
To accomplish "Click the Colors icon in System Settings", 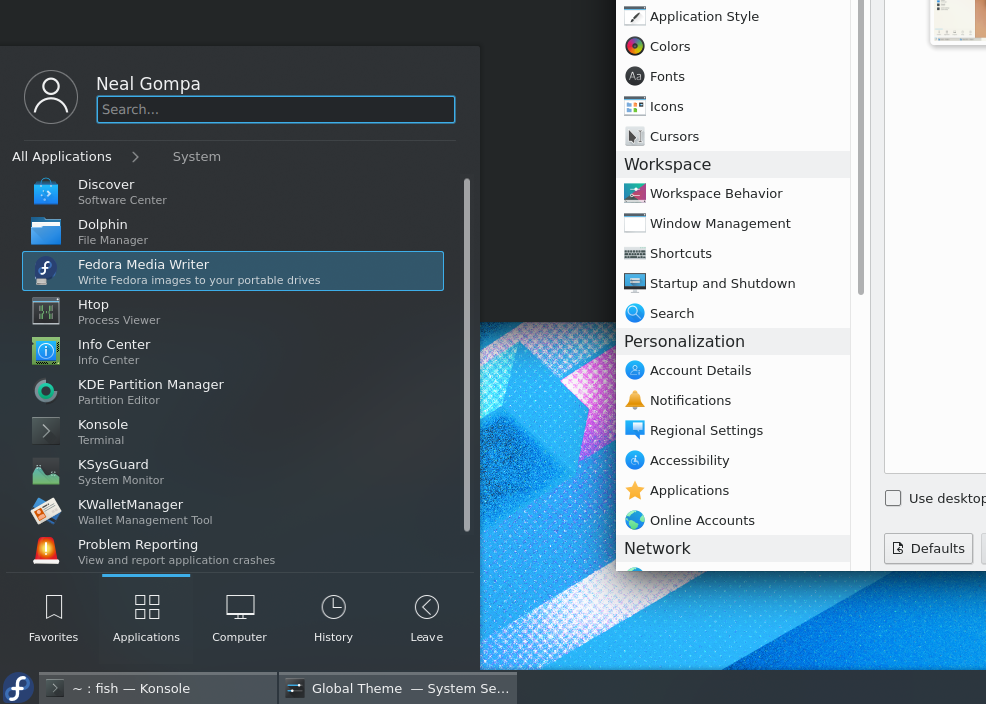I will click(634, 46).
